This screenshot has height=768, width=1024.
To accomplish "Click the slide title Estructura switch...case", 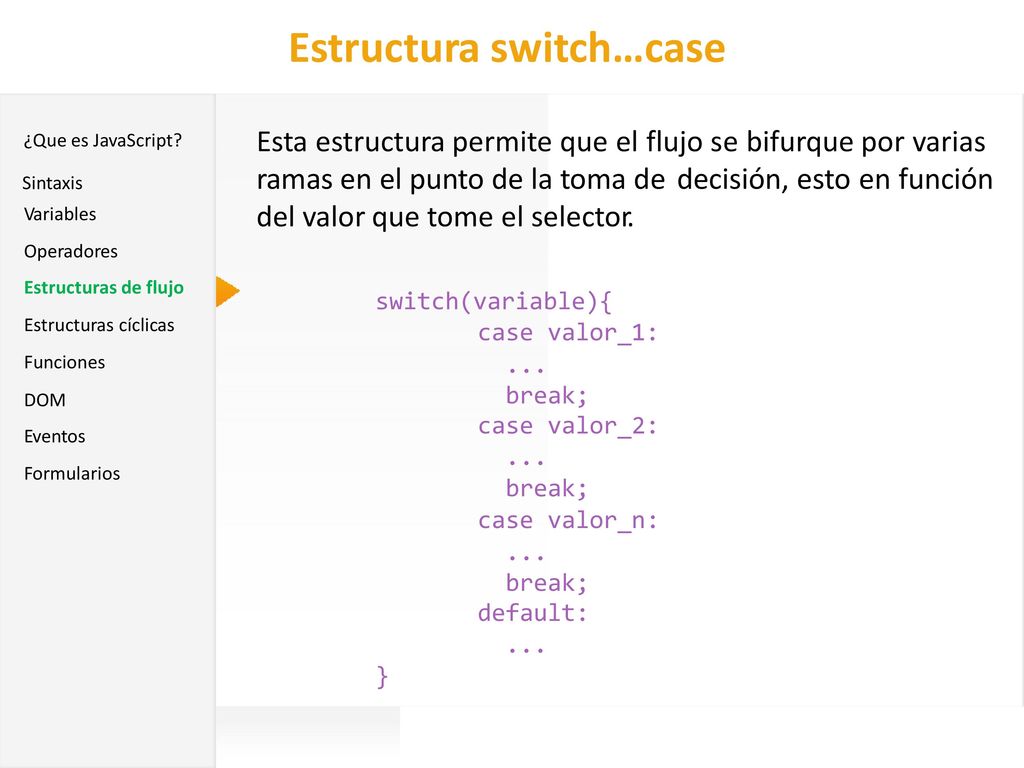I will [x=507, y=48].
